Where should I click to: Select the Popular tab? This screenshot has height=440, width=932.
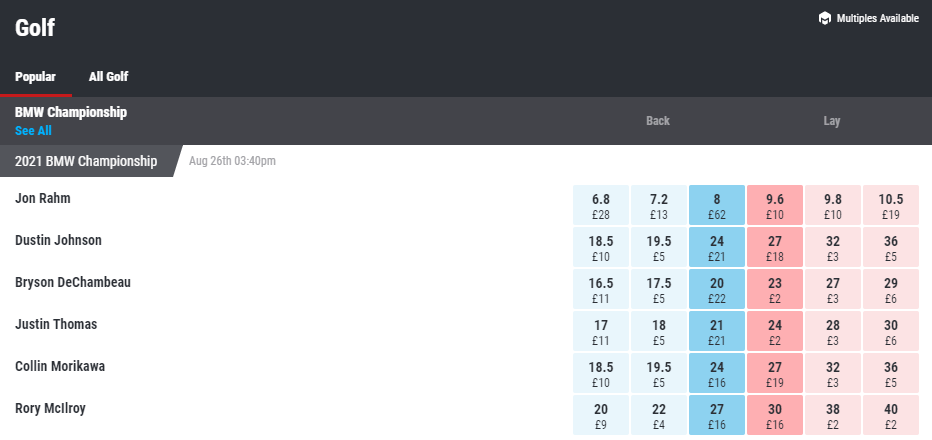(x=36, y=77)
